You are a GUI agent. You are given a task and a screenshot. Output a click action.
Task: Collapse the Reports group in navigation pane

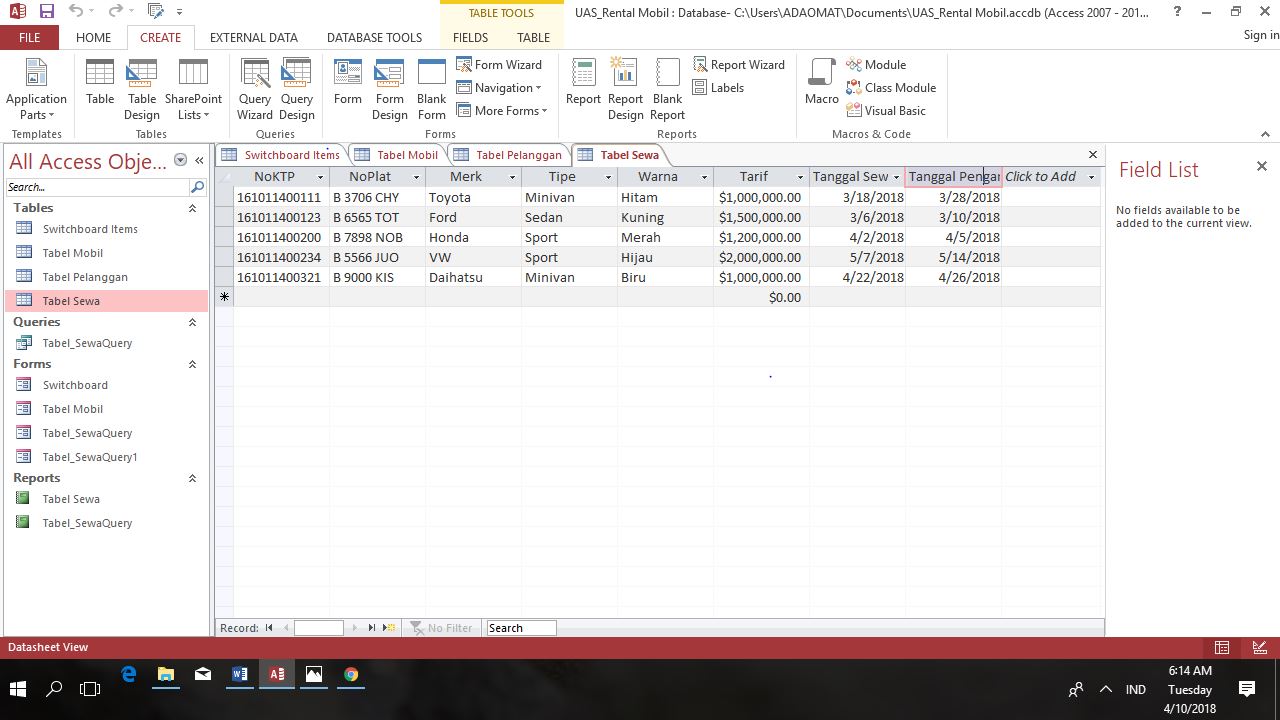[192, 478]
